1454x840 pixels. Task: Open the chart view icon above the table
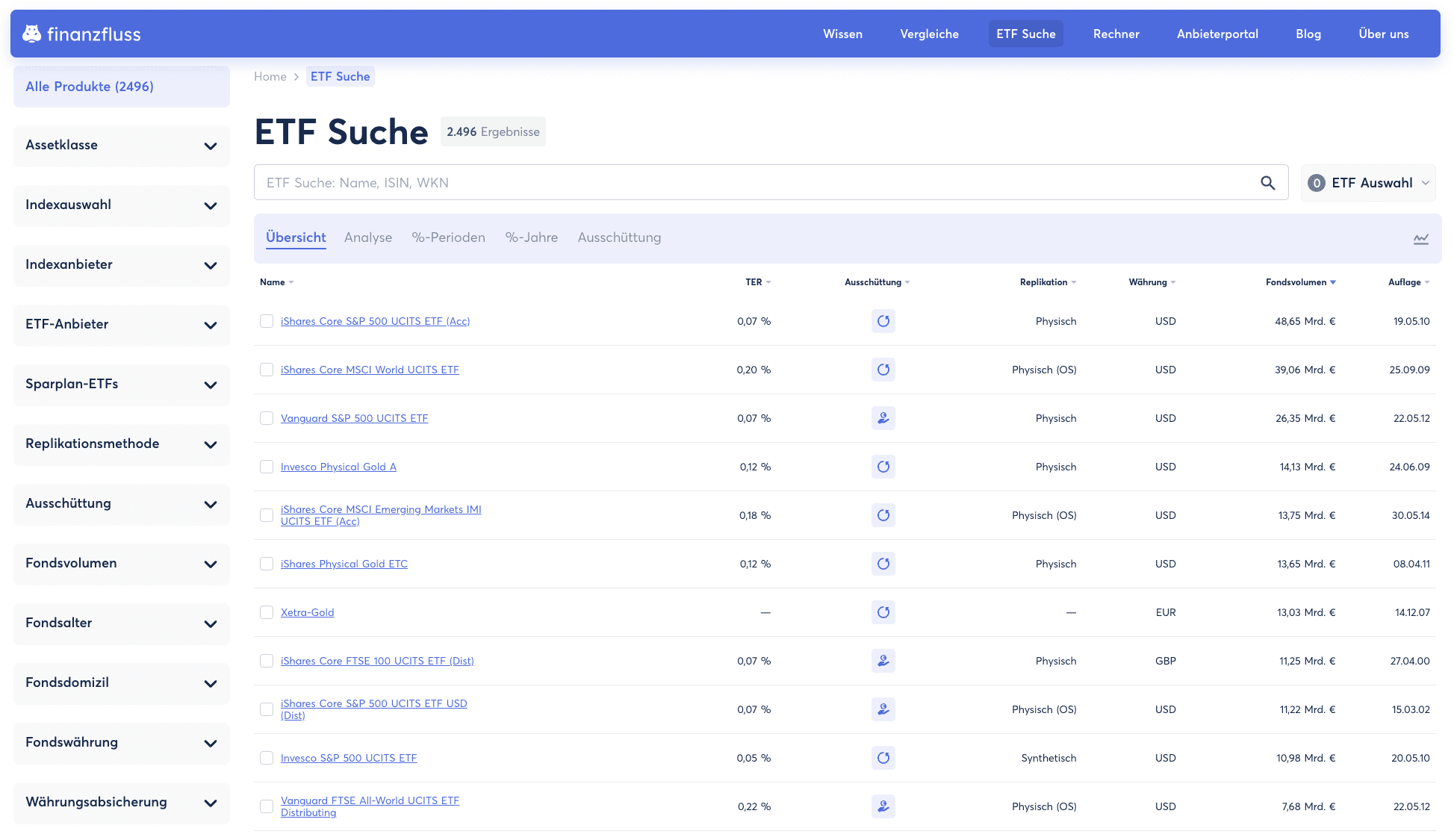[x=1421, y=238]
